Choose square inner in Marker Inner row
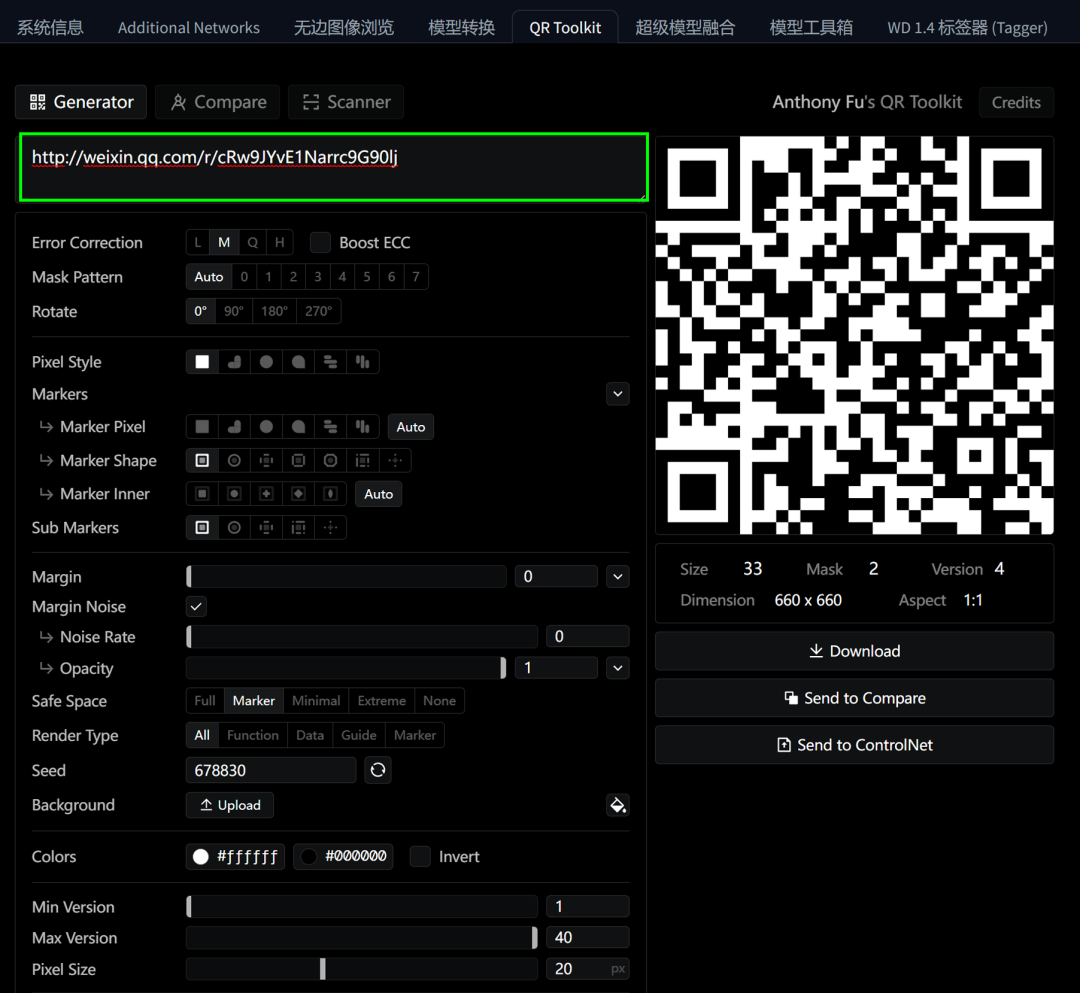Viewport: 1080px width, 993px height. tap(202, 494)
